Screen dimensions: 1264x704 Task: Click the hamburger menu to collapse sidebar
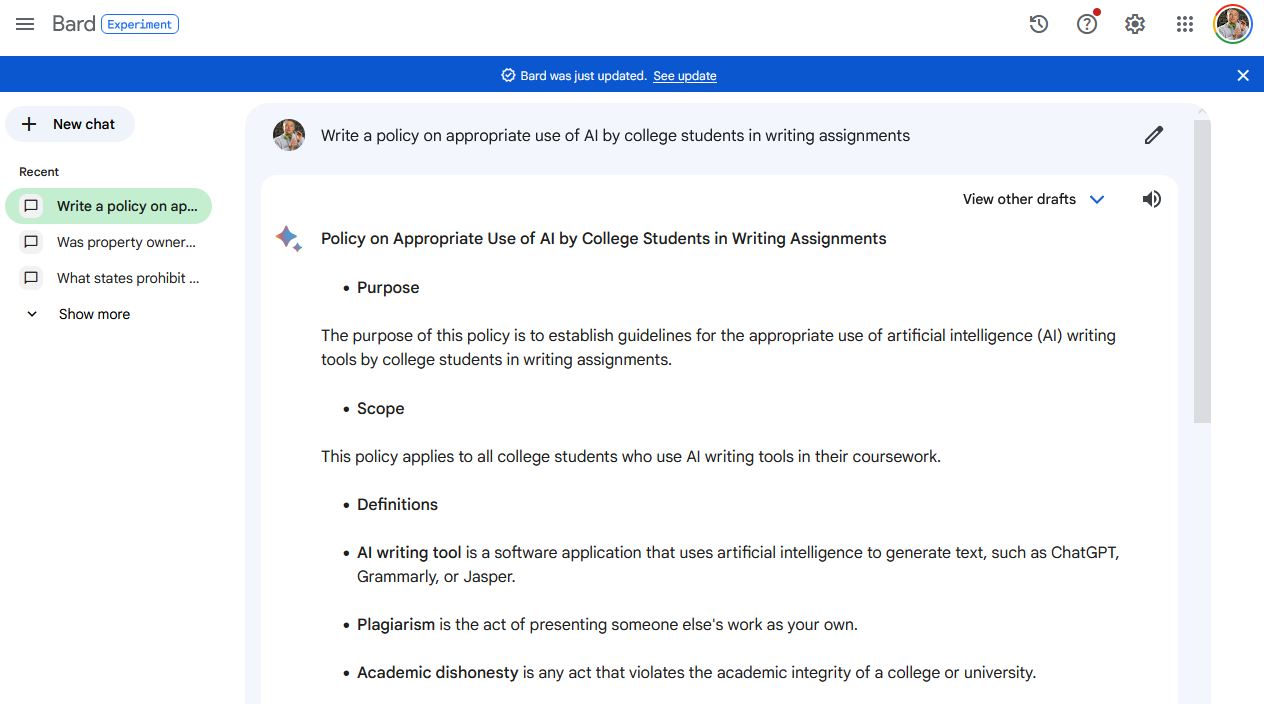tap(25, 24)
